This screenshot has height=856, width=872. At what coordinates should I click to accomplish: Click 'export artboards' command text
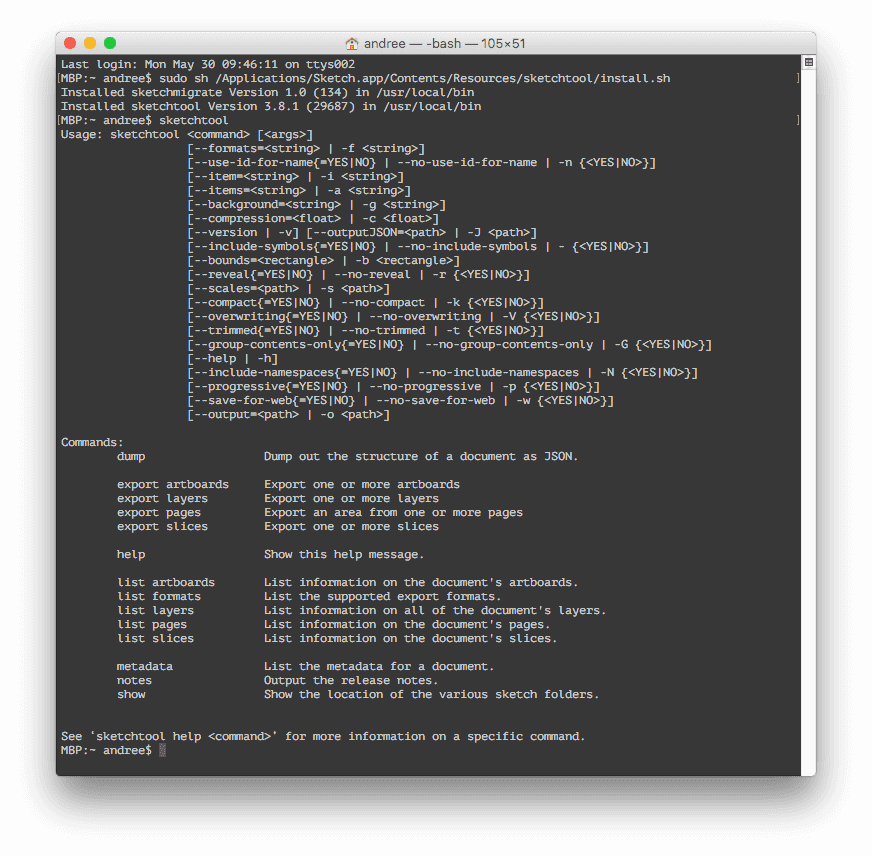[x=172, y=484]
